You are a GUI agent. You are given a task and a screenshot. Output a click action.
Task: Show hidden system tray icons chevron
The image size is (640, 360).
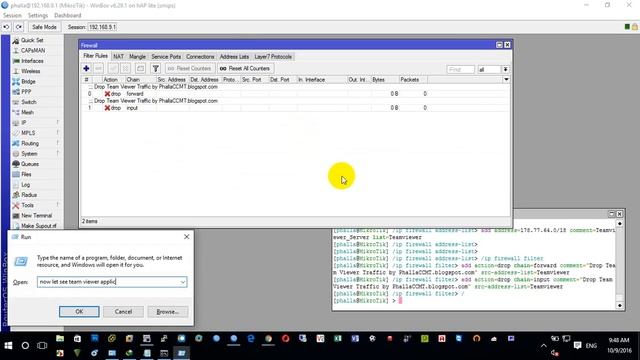pos(543,346)
